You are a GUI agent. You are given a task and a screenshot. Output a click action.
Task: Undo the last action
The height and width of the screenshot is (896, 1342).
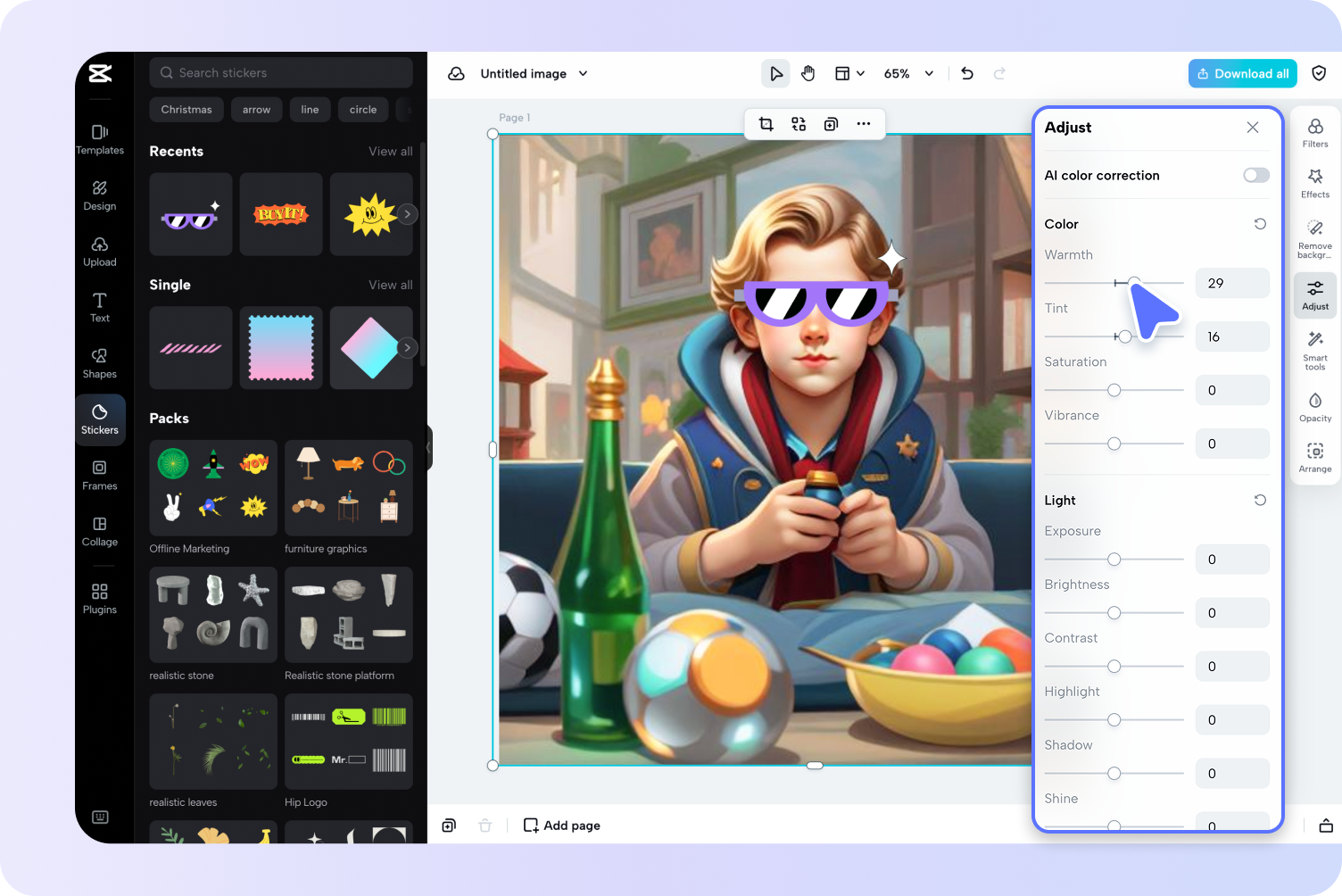pyautogui.click(x=967, y=74)
